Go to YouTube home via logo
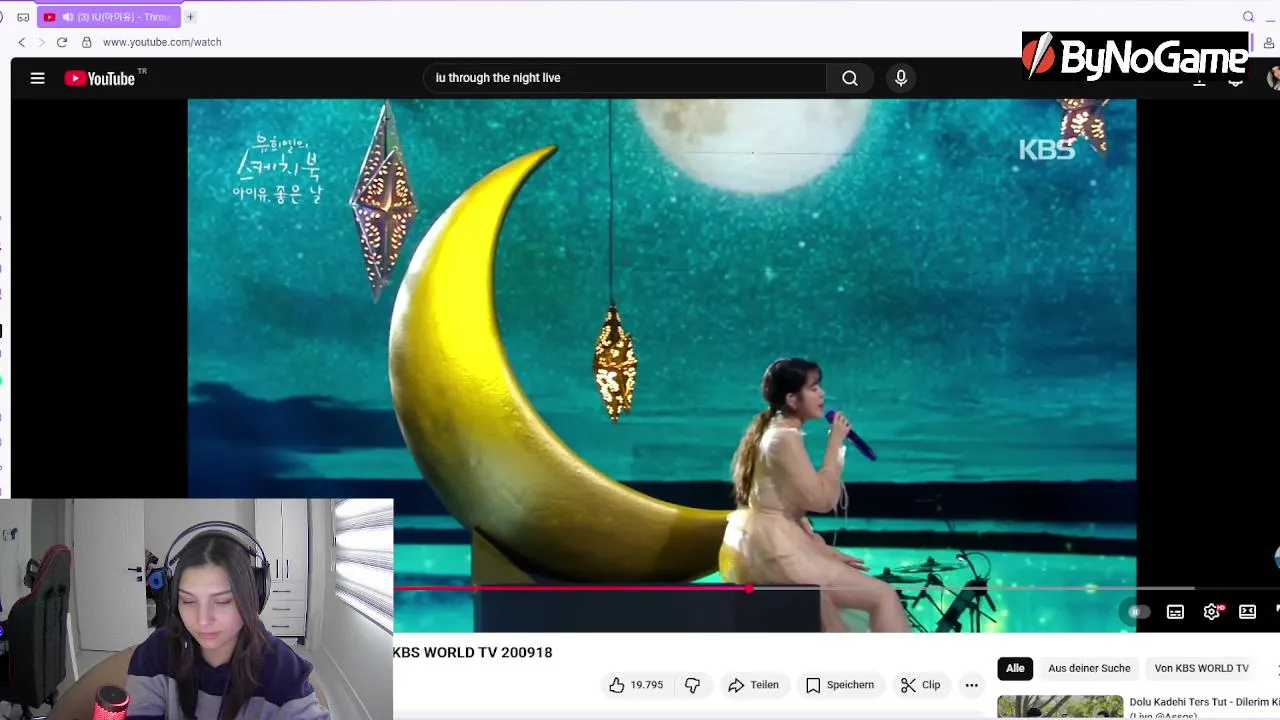This screenshot has width=1280, height=720. tap(100, 78)
